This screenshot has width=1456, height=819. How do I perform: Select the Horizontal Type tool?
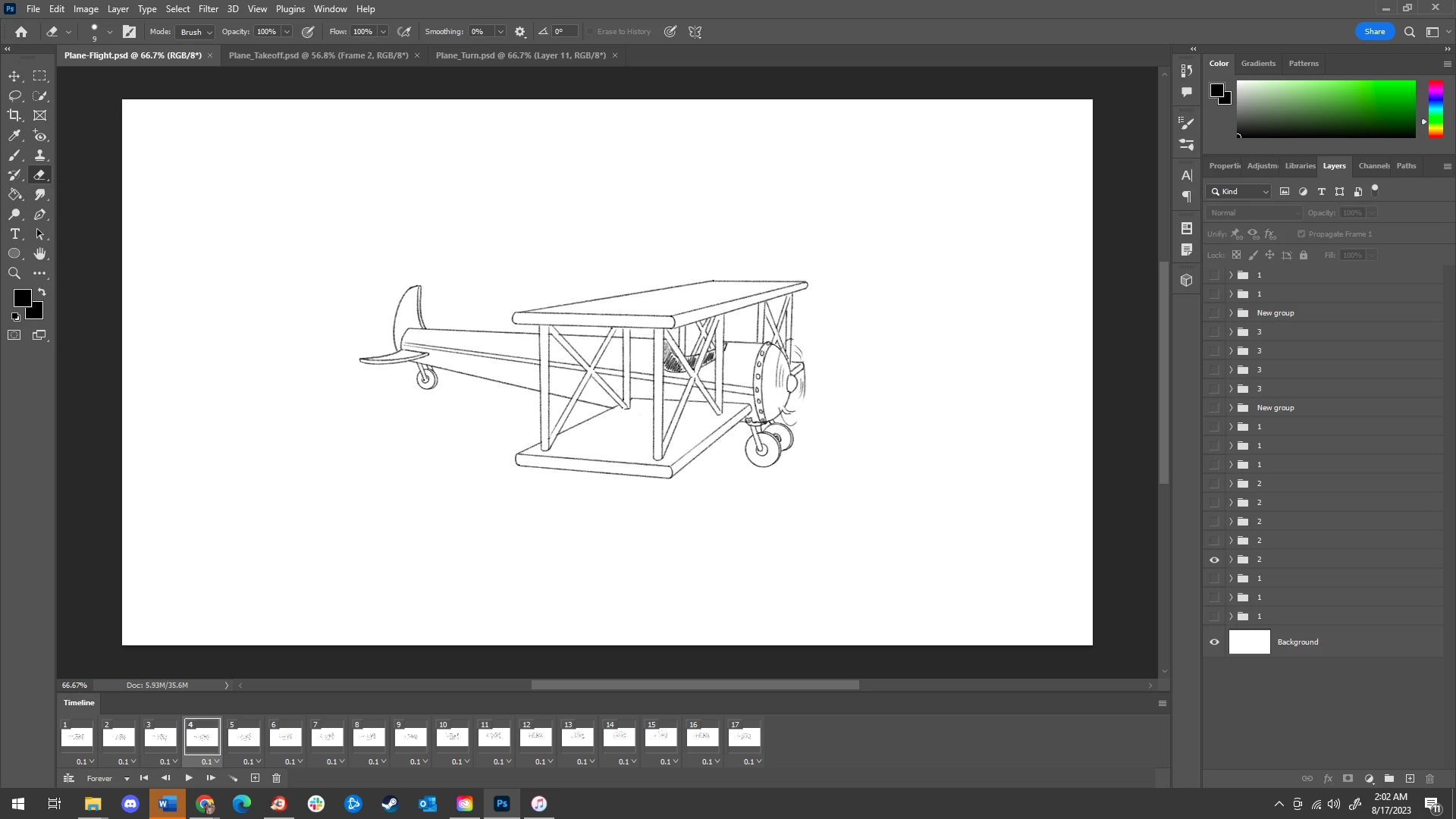click(14, 234)
